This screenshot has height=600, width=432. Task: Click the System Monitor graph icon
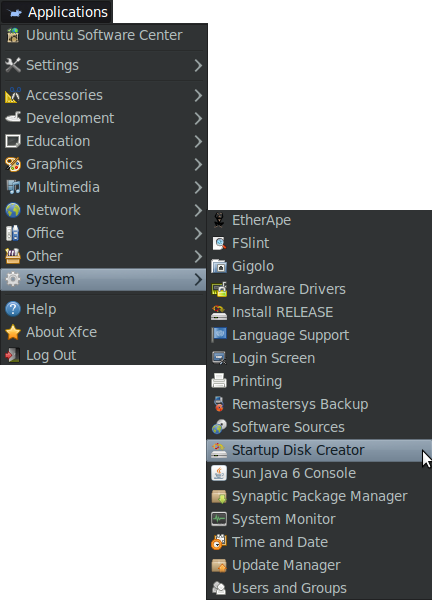219,519
